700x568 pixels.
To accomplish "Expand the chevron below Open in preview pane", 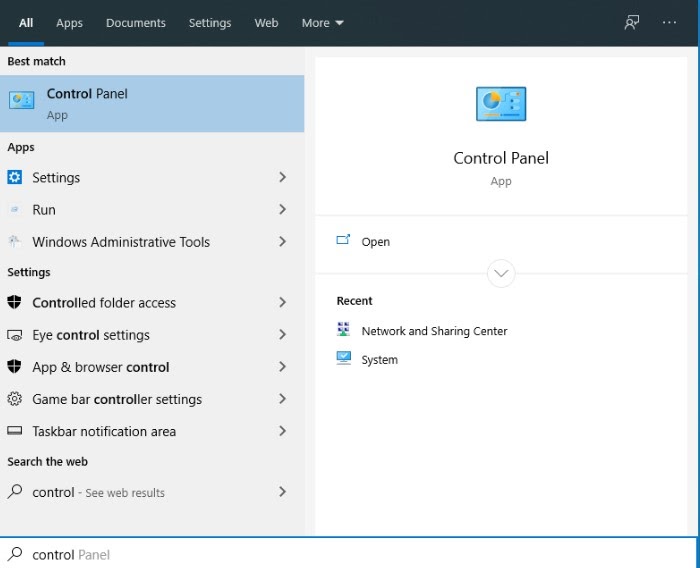I will point(501,273).
